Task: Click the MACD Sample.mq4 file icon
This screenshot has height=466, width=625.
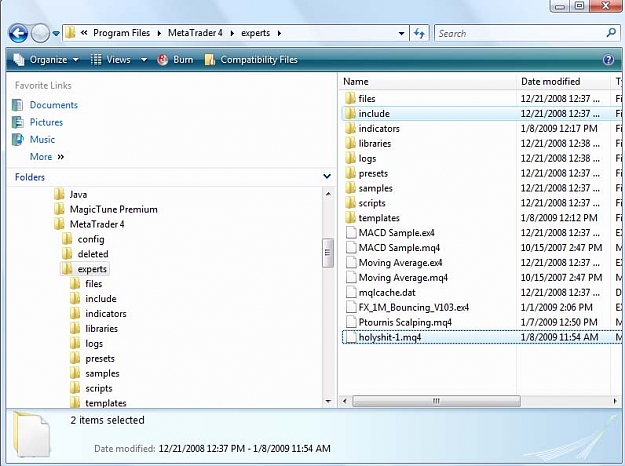Action: click(x=351, y=248)
